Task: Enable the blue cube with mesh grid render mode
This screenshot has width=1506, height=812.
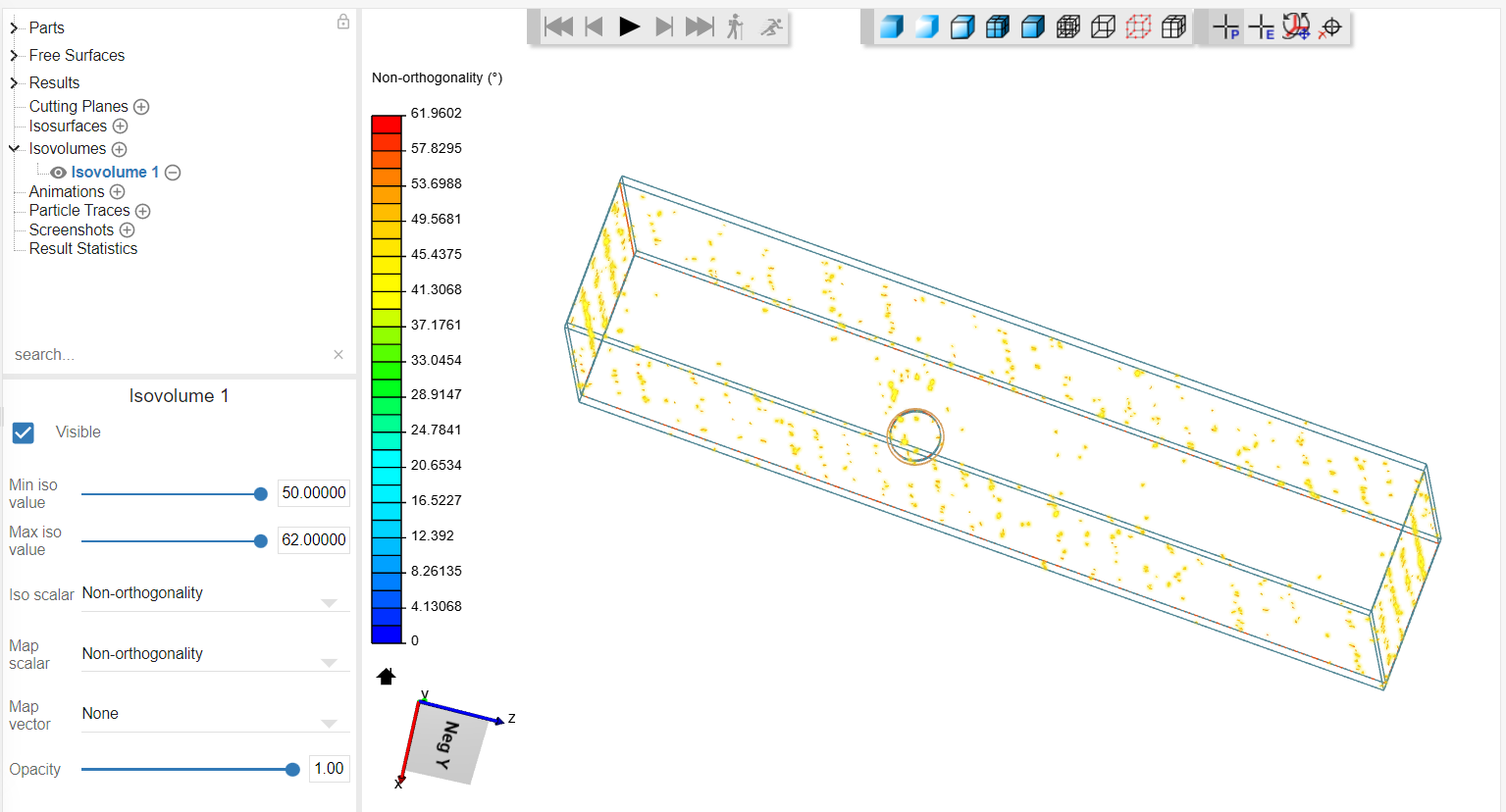Action: (x=997, y=26)
